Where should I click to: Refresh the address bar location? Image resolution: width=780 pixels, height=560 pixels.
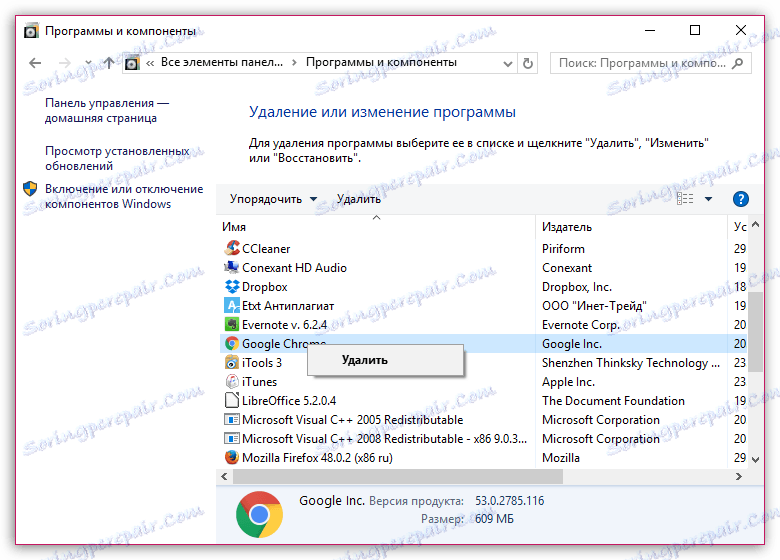pos(527,63)
